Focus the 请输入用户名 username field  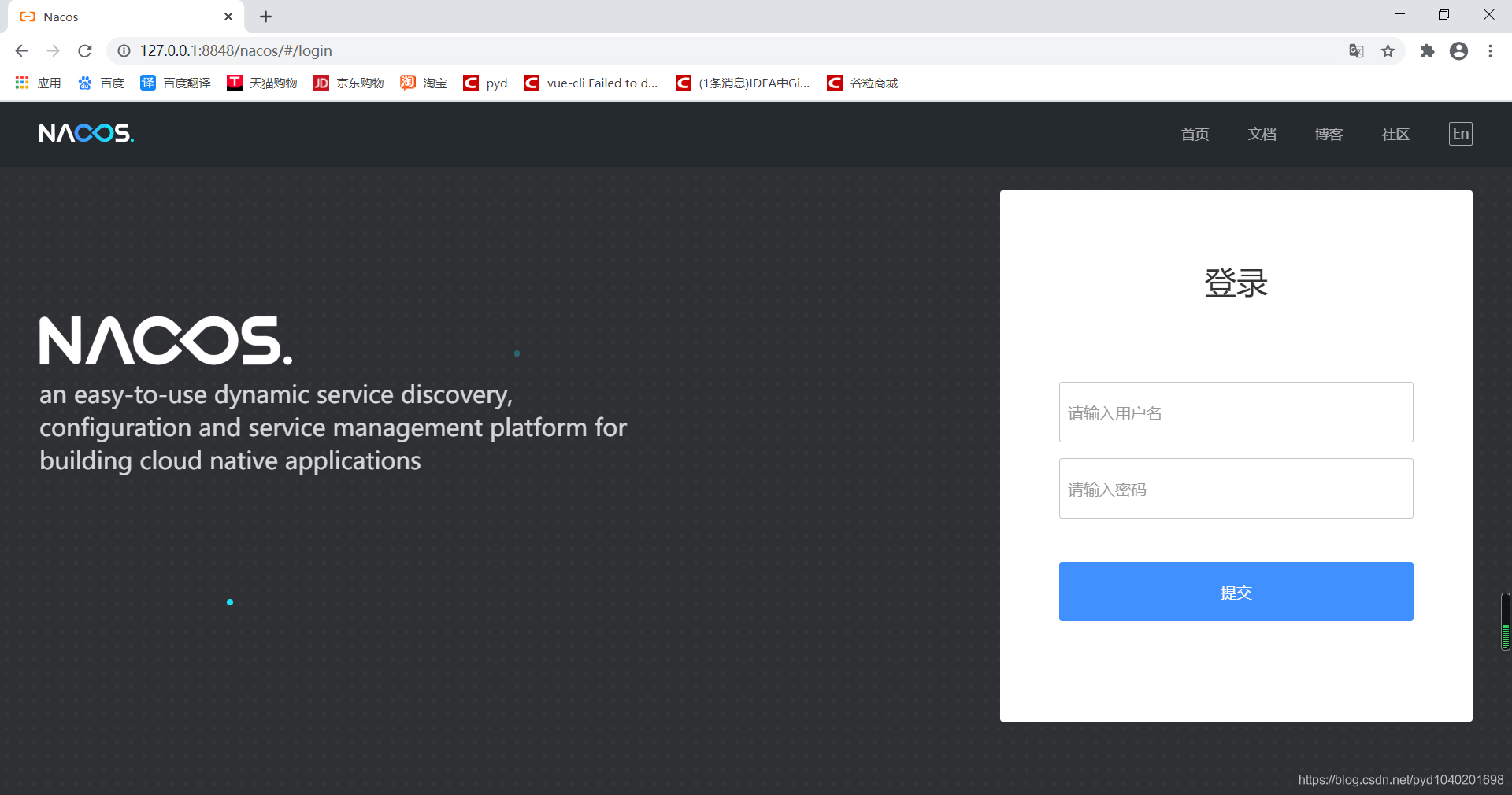point(1236,412)
